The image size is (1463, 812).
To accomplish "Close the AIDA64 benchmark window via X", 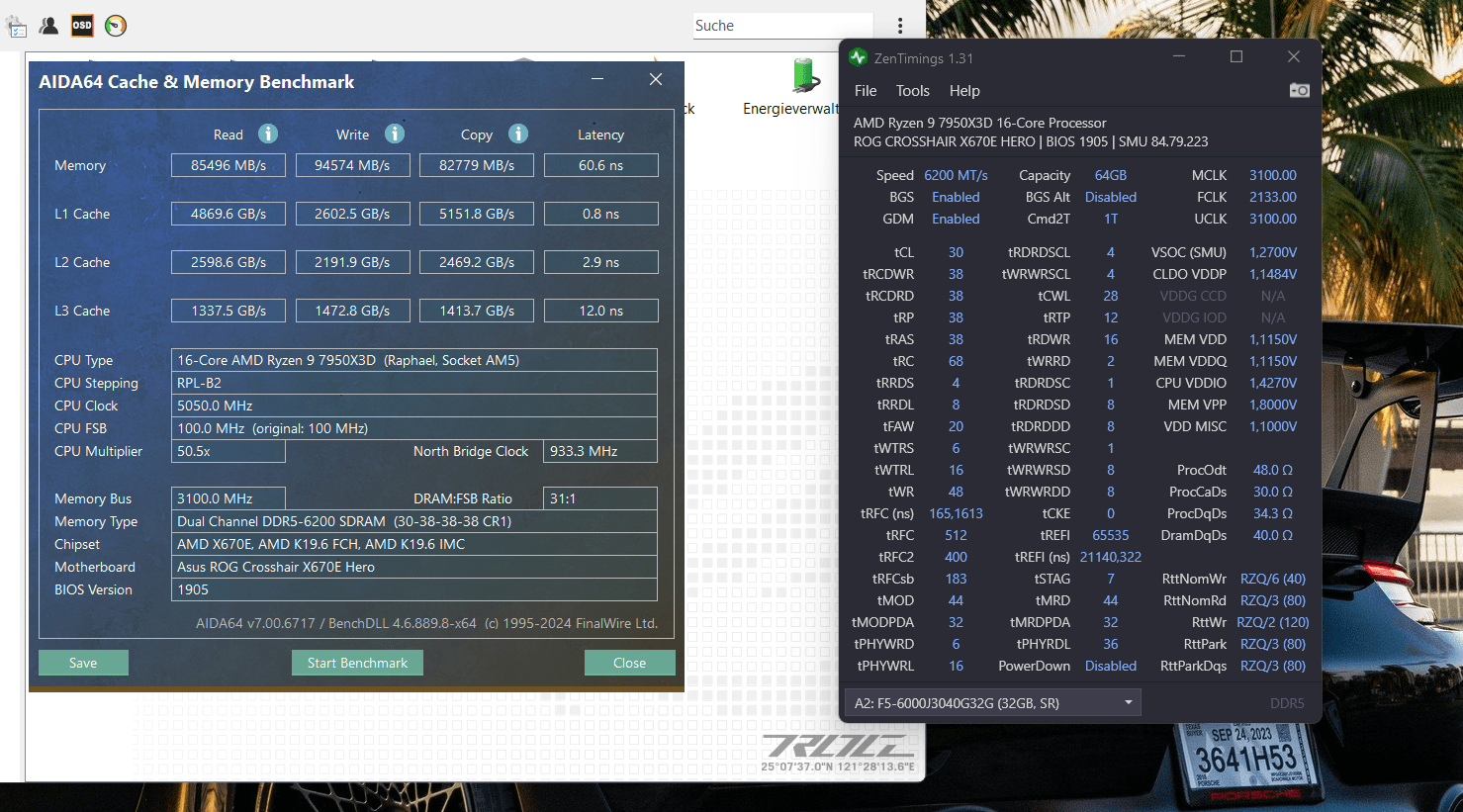I will [656, 79].
